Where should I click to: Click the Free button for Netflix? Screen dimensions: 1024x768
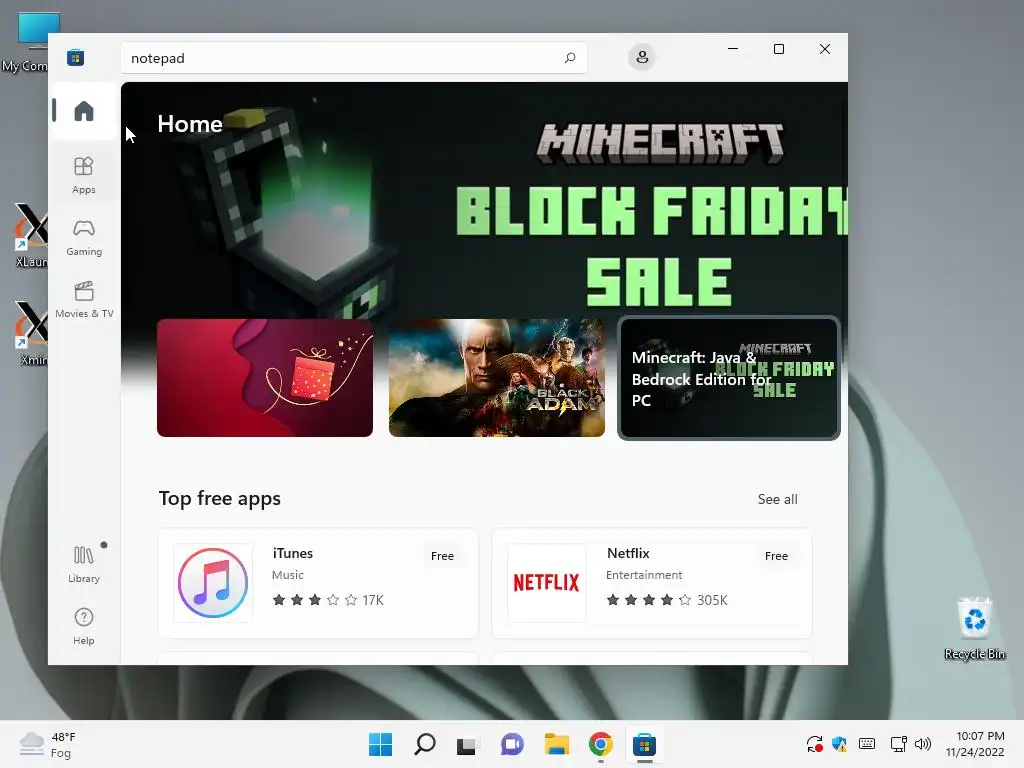click(776, 556)
